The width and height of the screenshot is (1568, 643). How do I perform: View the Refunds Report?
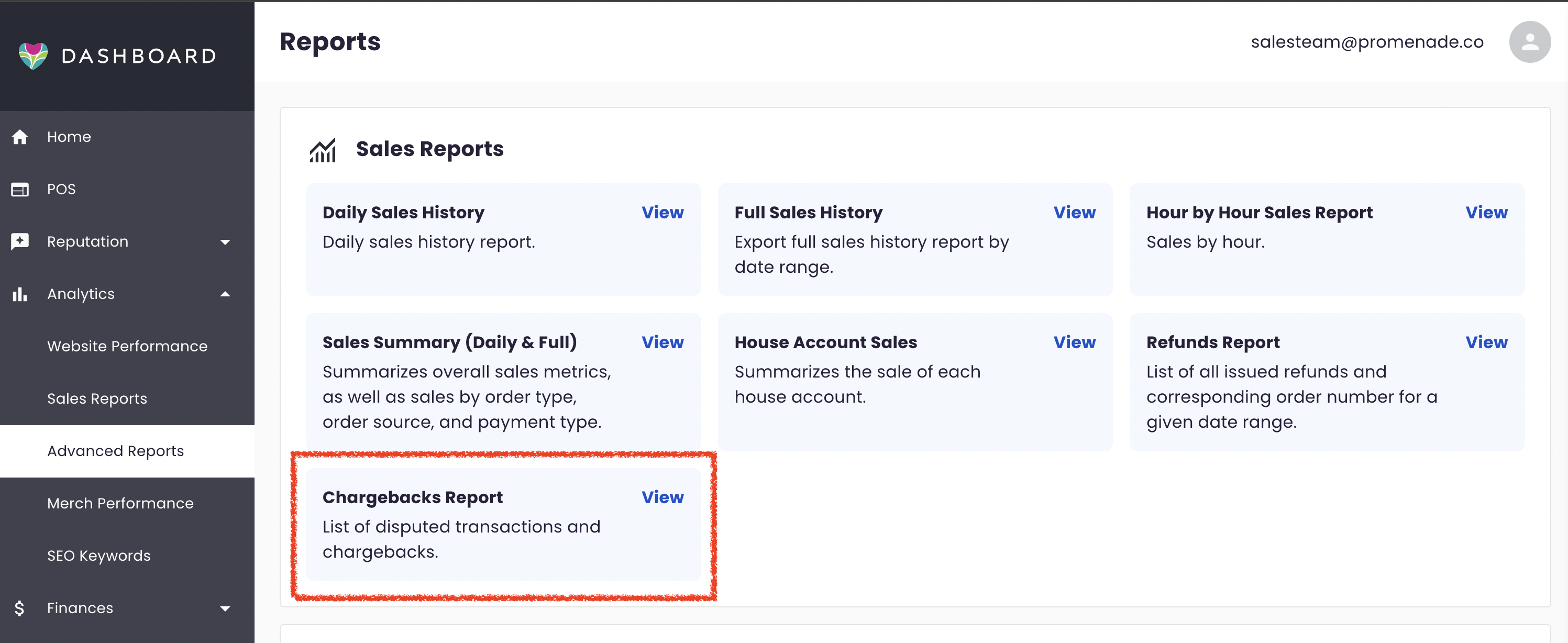point(1486,342)
